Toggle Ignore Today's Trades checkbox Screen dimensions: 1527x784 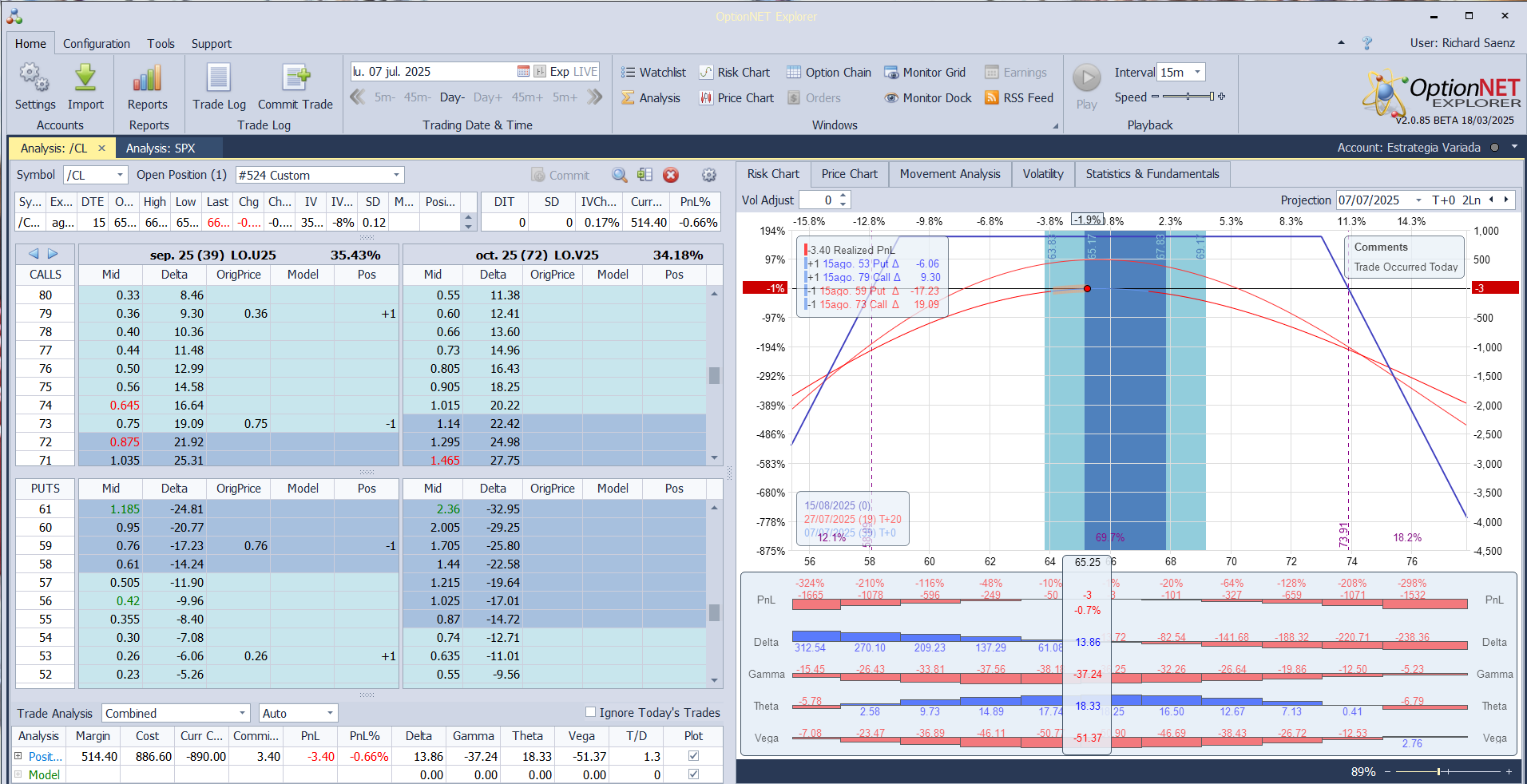pyautogui.click(x=591, y=712)
